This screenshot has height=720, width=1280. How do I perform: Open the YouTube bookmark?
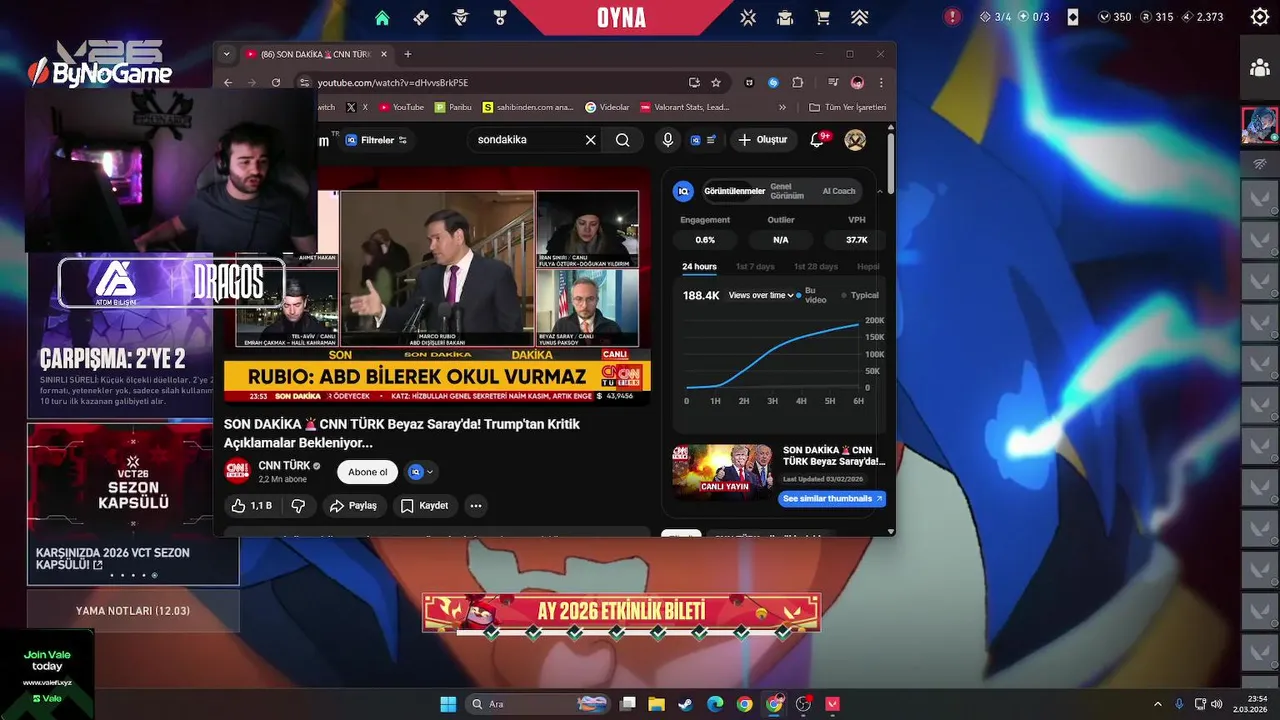(x=402, y=107)
